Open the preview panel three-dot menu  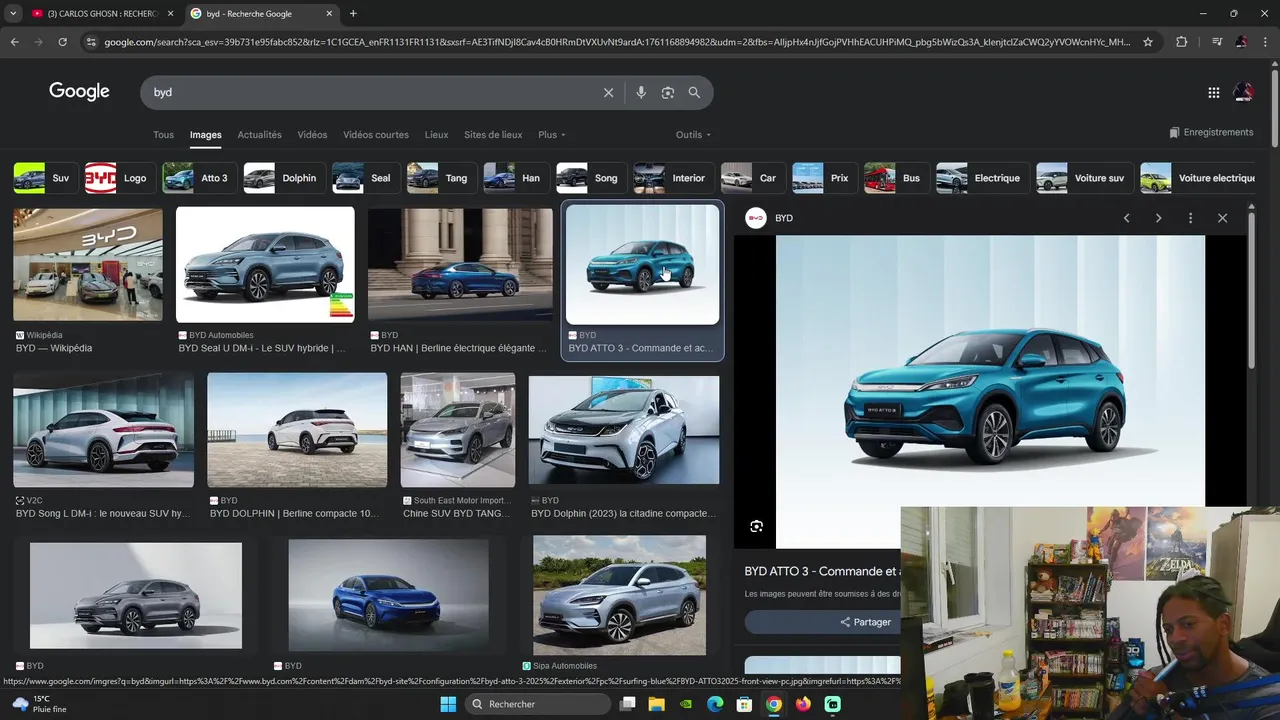(x=1190, y=218)
